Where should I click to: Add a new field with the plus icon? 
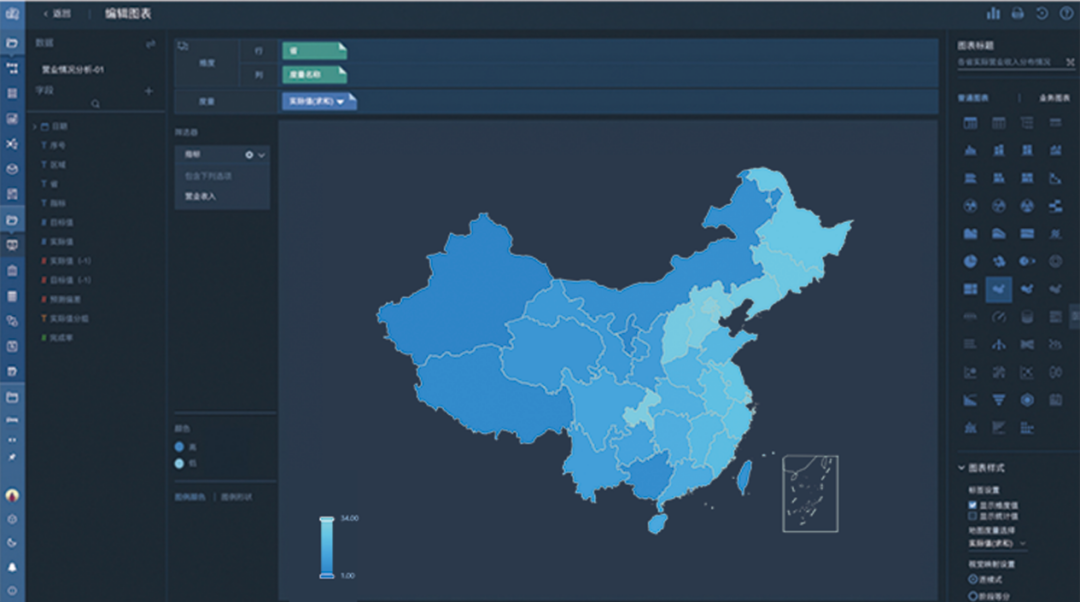coord(149,91)
